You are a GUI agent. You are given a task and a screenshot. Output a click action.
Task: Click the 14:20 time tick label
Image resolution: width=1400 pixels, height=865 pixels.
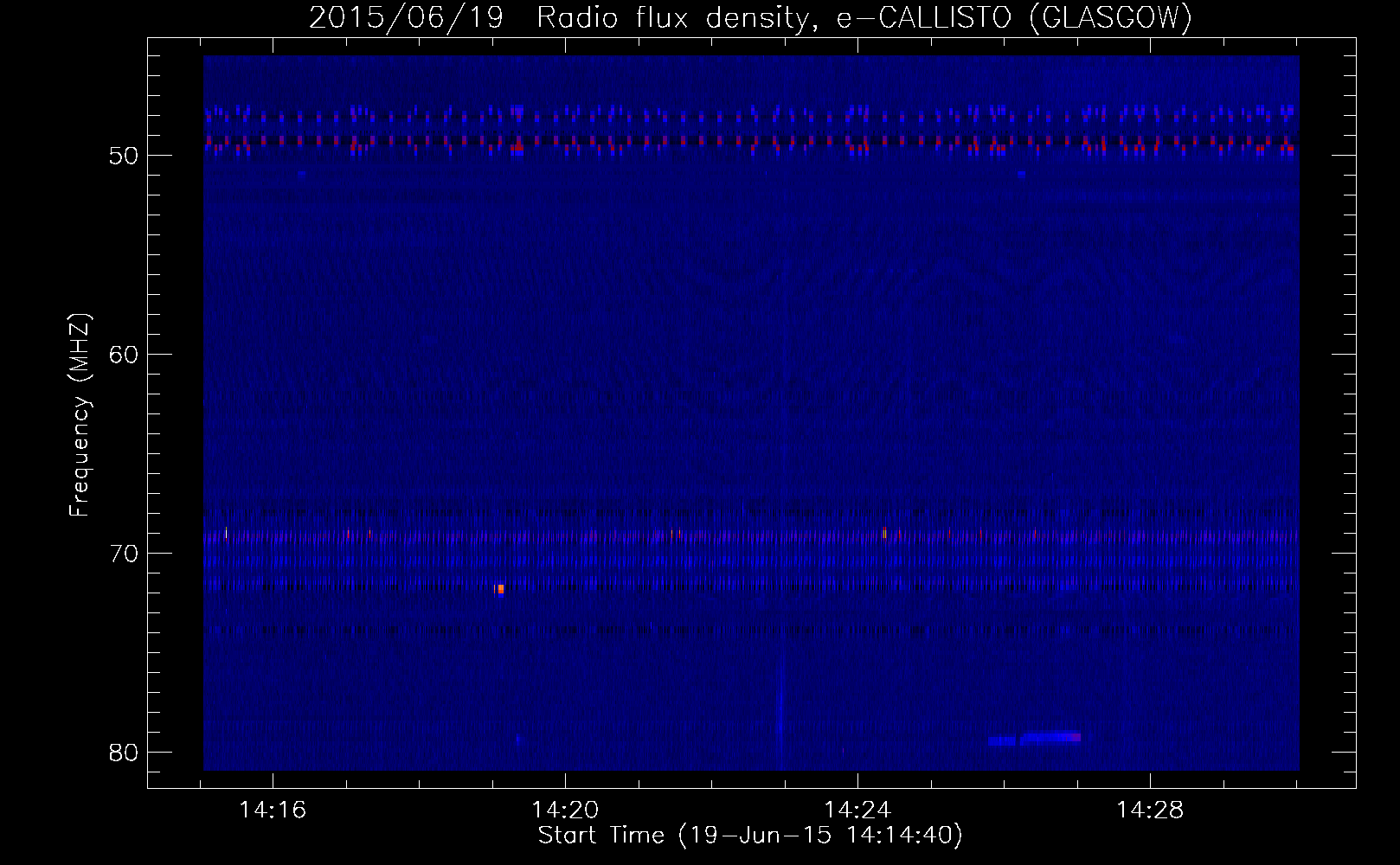pyautogui.click(x=565, y=811)
